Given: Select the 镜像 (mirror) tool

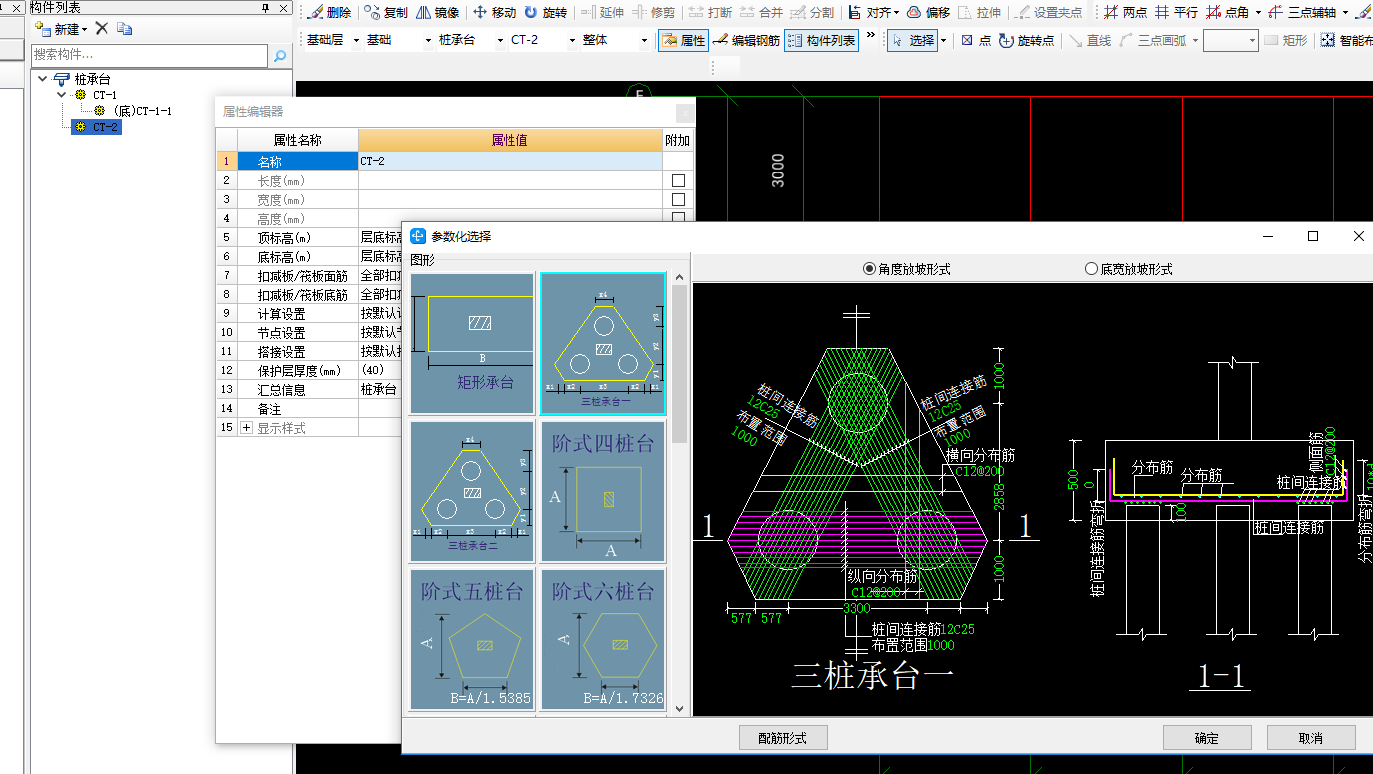Looking at the screenshot, I should coord(438,13).
